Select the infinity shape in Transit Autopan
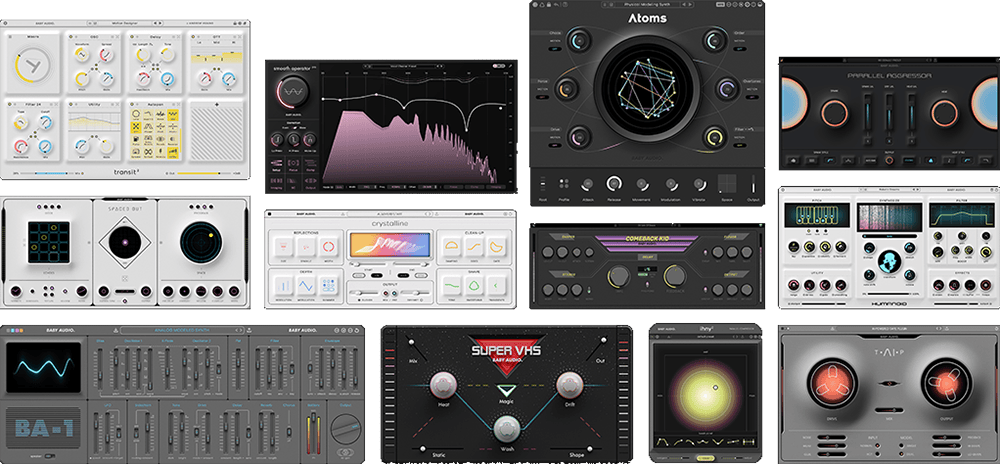 [148, 152]
